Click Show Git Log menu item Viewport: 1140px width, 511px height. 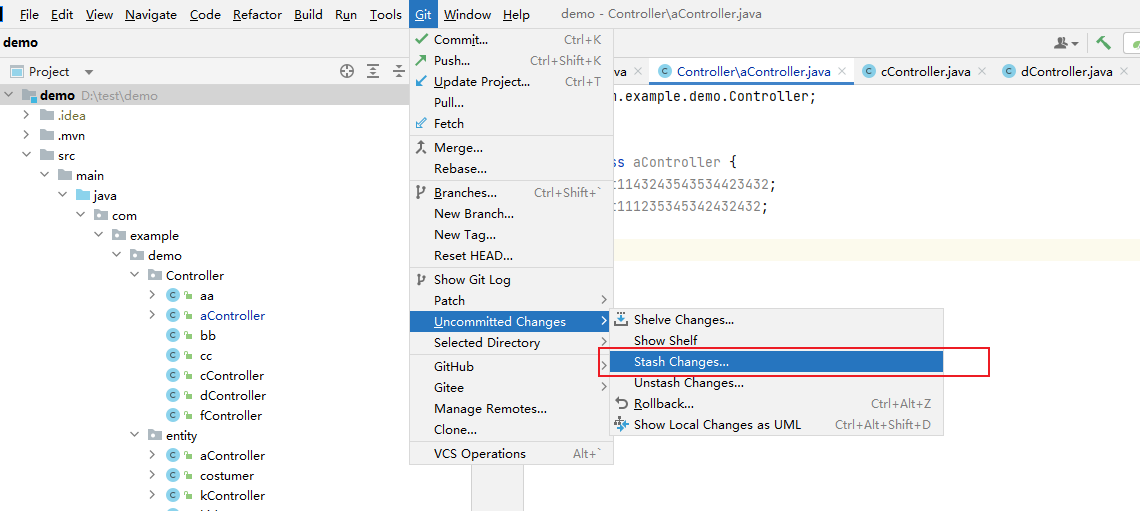point(471,280)
